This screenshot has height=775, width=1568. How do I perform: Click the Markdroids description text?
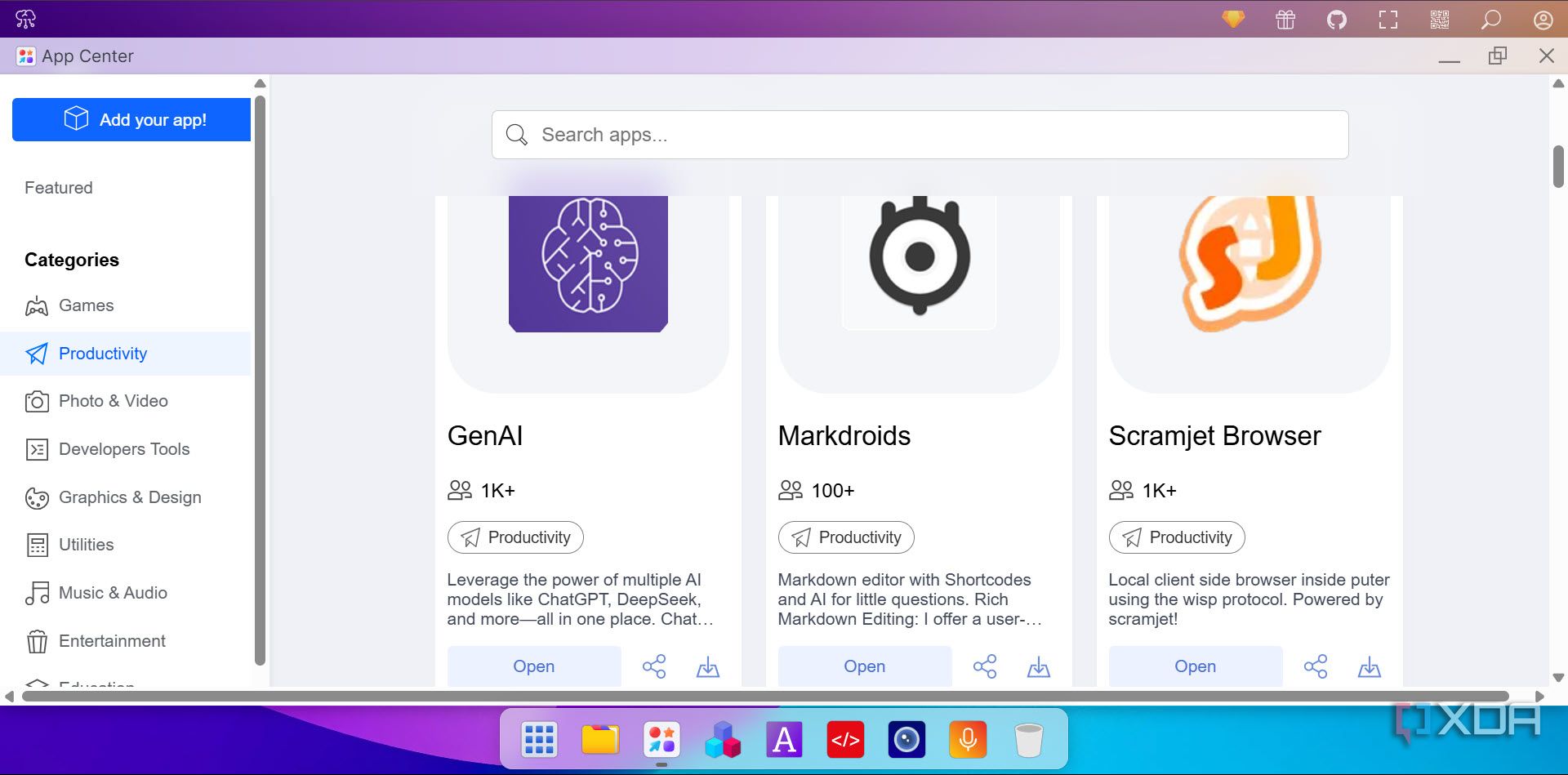pos(910,599)
